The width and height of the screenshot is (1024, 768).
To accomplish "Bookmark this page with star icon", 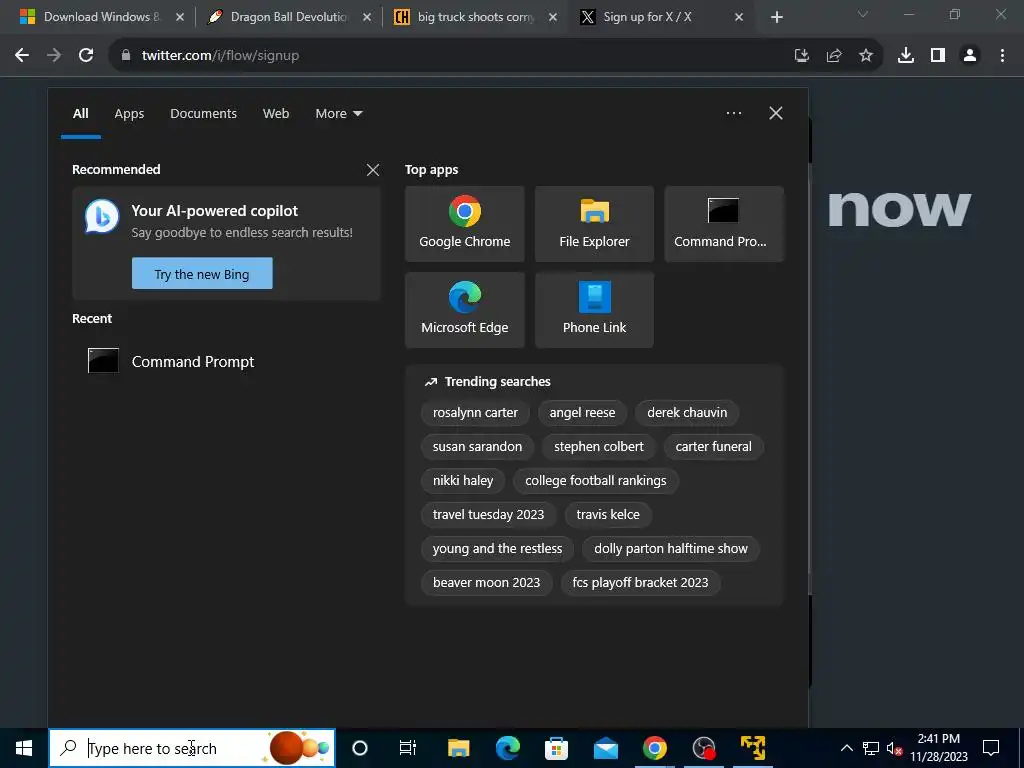I will pos(866,56).
